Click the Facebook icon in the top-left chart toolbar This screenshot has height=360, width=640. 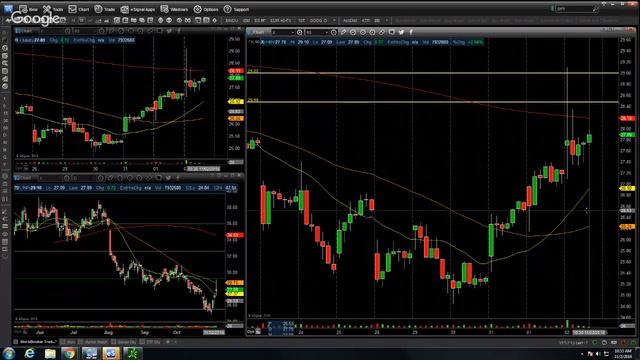point(178,31)
